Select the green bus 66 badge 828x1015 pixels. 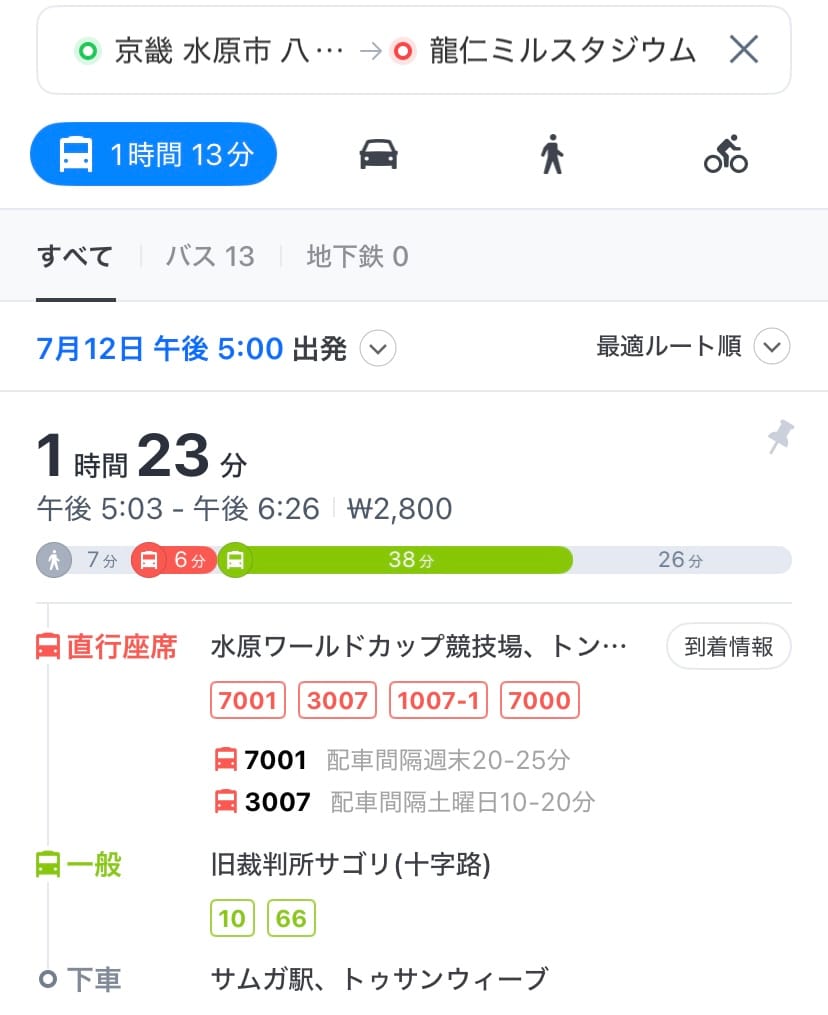click(291, 917)
